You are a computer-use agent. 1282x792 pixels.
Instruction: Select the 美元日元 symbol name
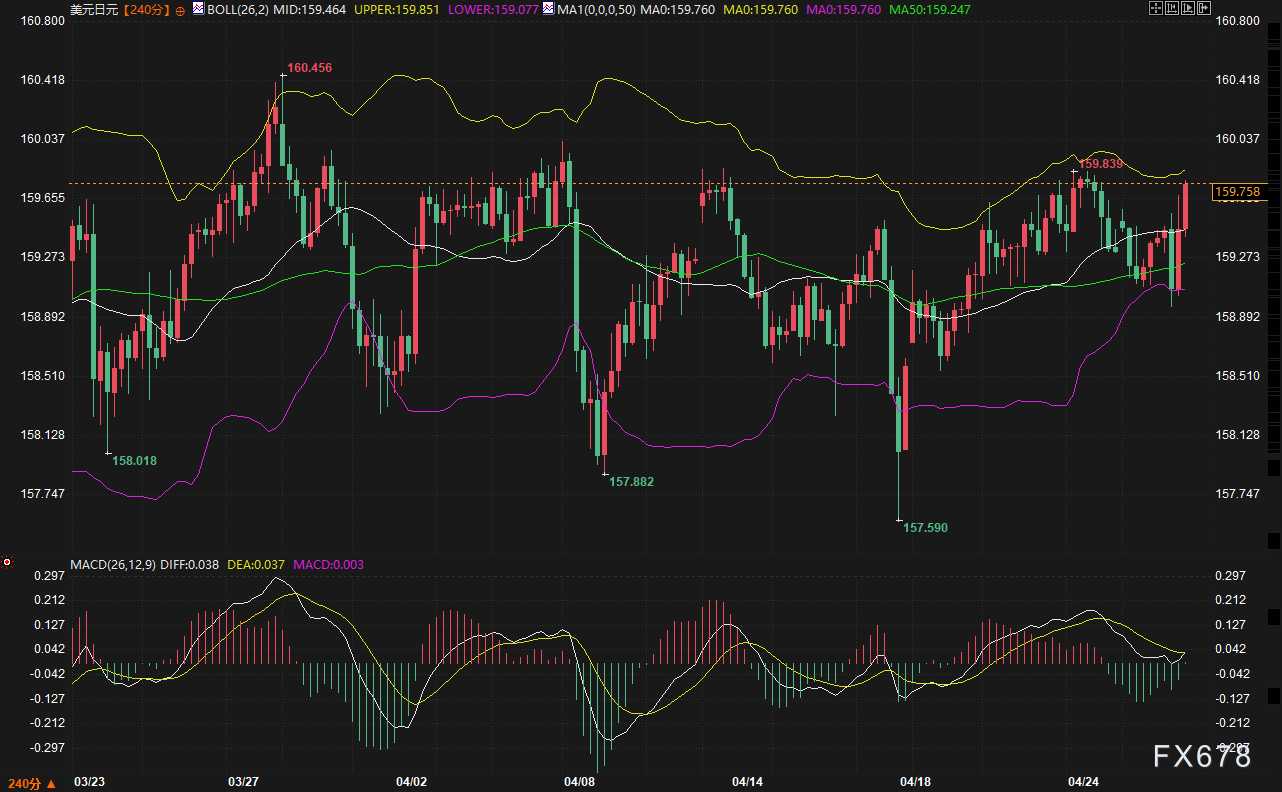click(94, 10)
